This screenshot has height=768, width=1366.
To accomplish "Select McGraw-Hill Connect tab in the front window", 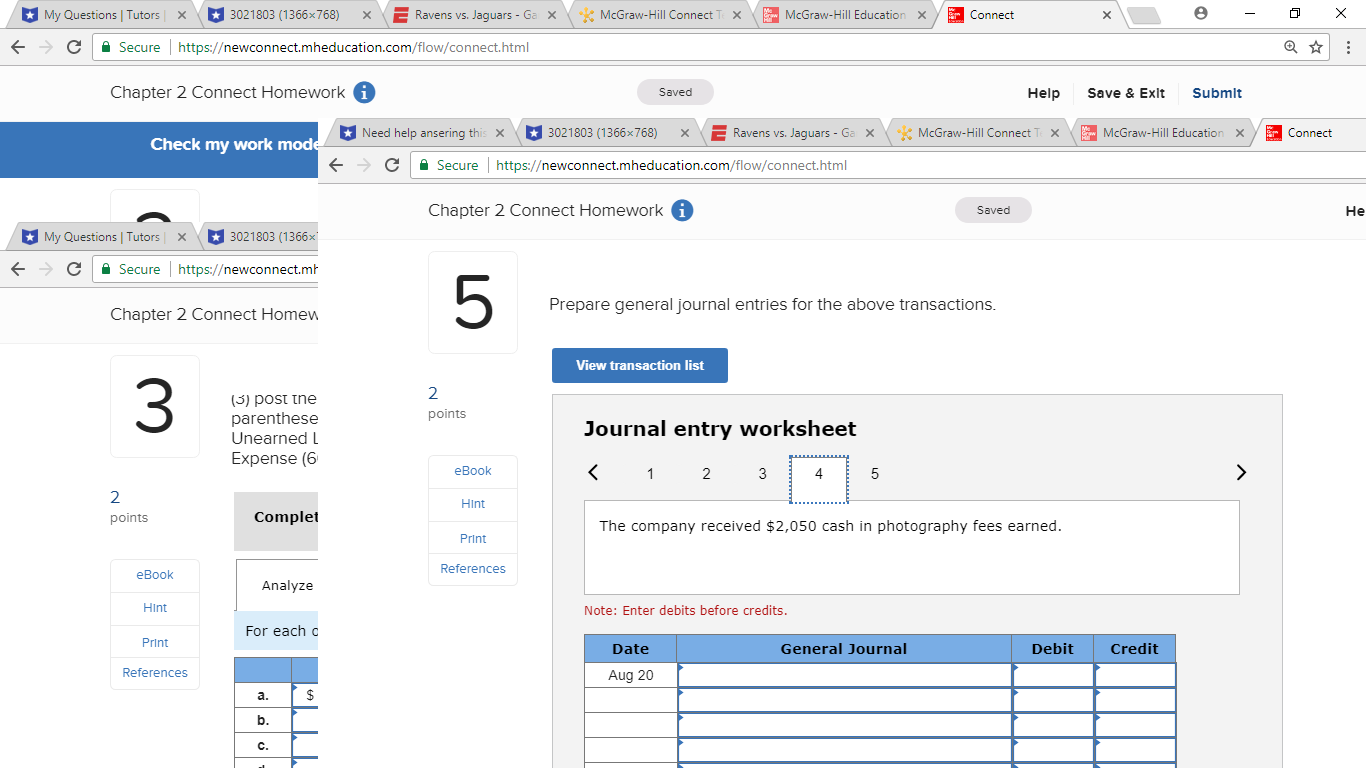I will (980, 133).
